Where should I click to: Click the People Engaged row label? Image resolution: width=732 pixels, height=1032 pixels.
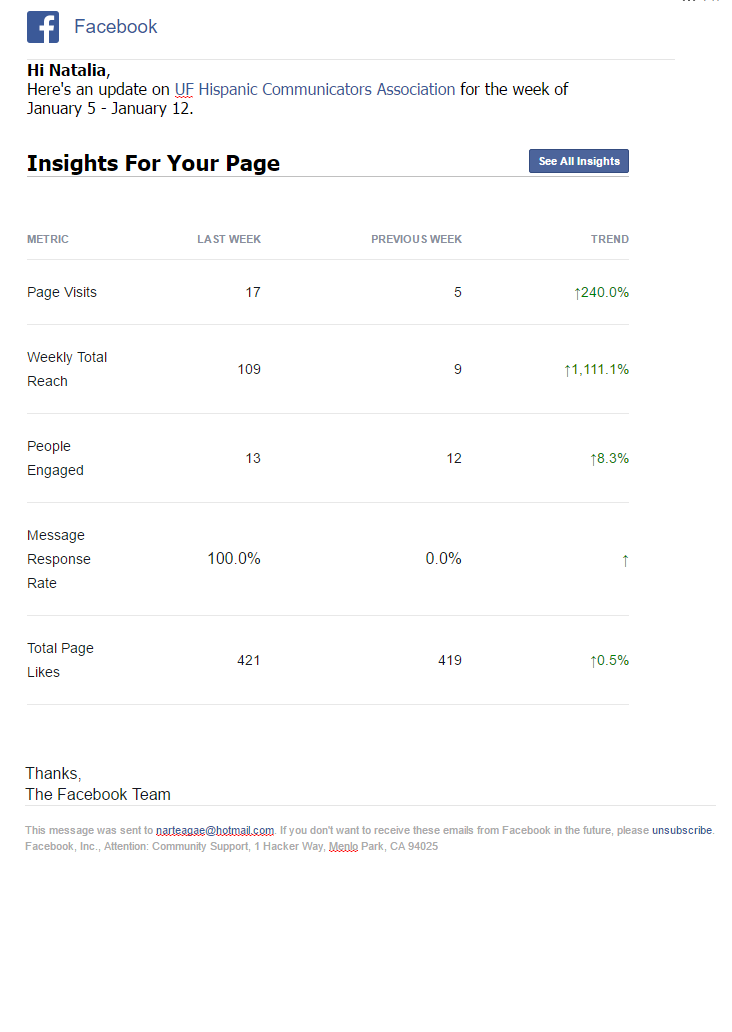pyautogui.click(x=55, y=458)
